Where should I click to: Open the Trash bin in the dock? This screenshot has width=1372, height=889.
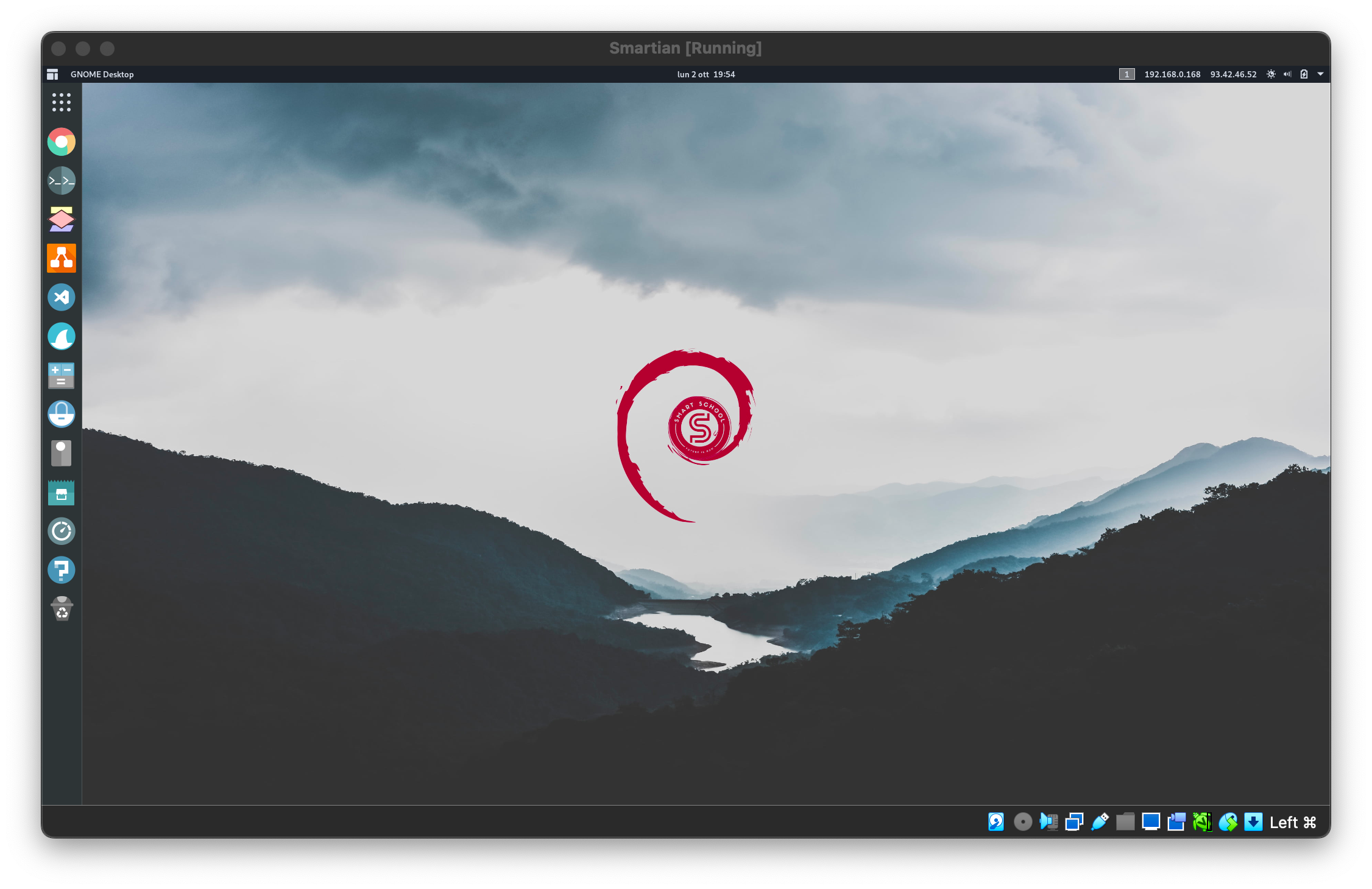62,608
